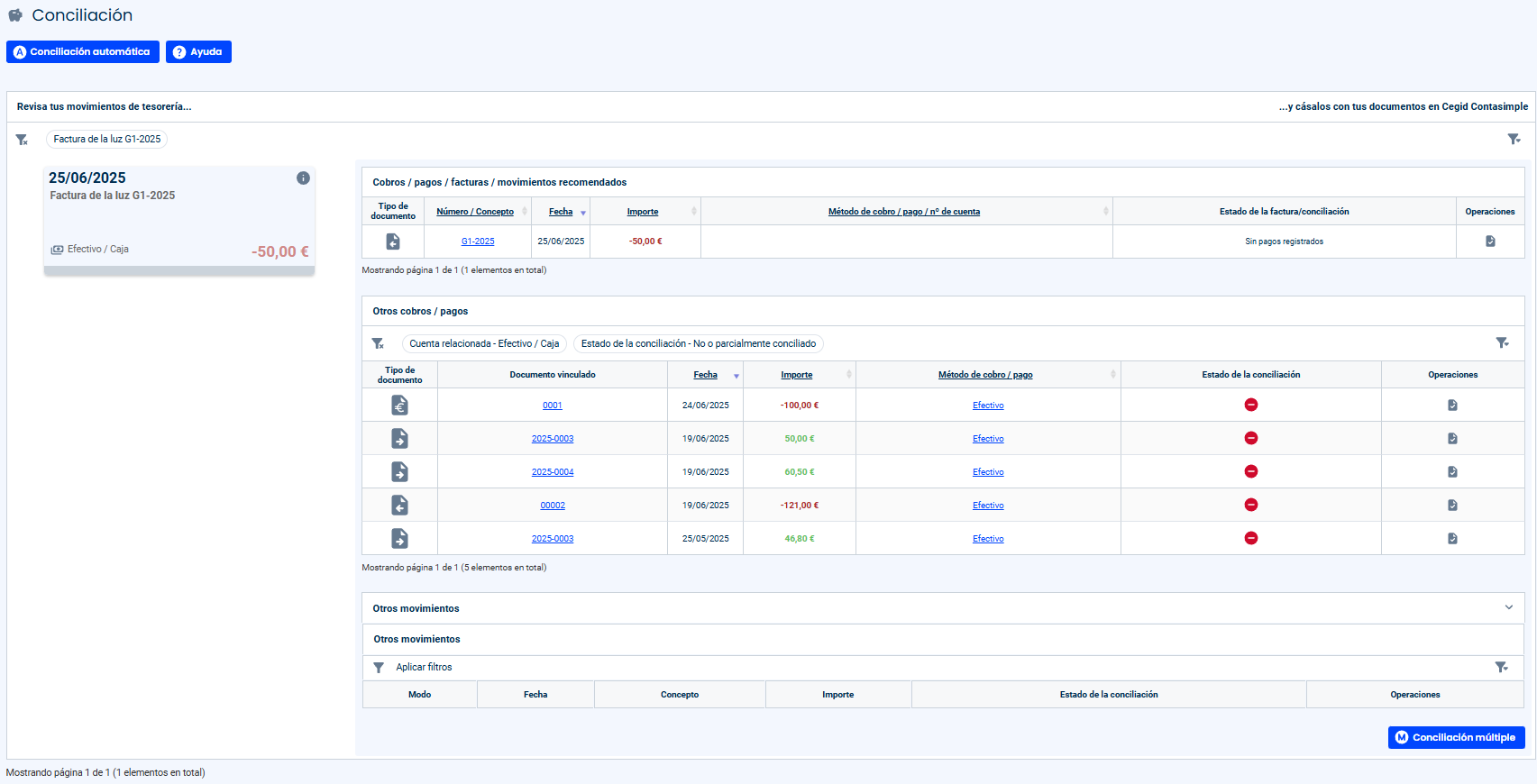Click 'Estado de la conciliación' filter chip
Image resolution: width=1537 pixels, height=784 pixels.
click(x=699, y=343)
